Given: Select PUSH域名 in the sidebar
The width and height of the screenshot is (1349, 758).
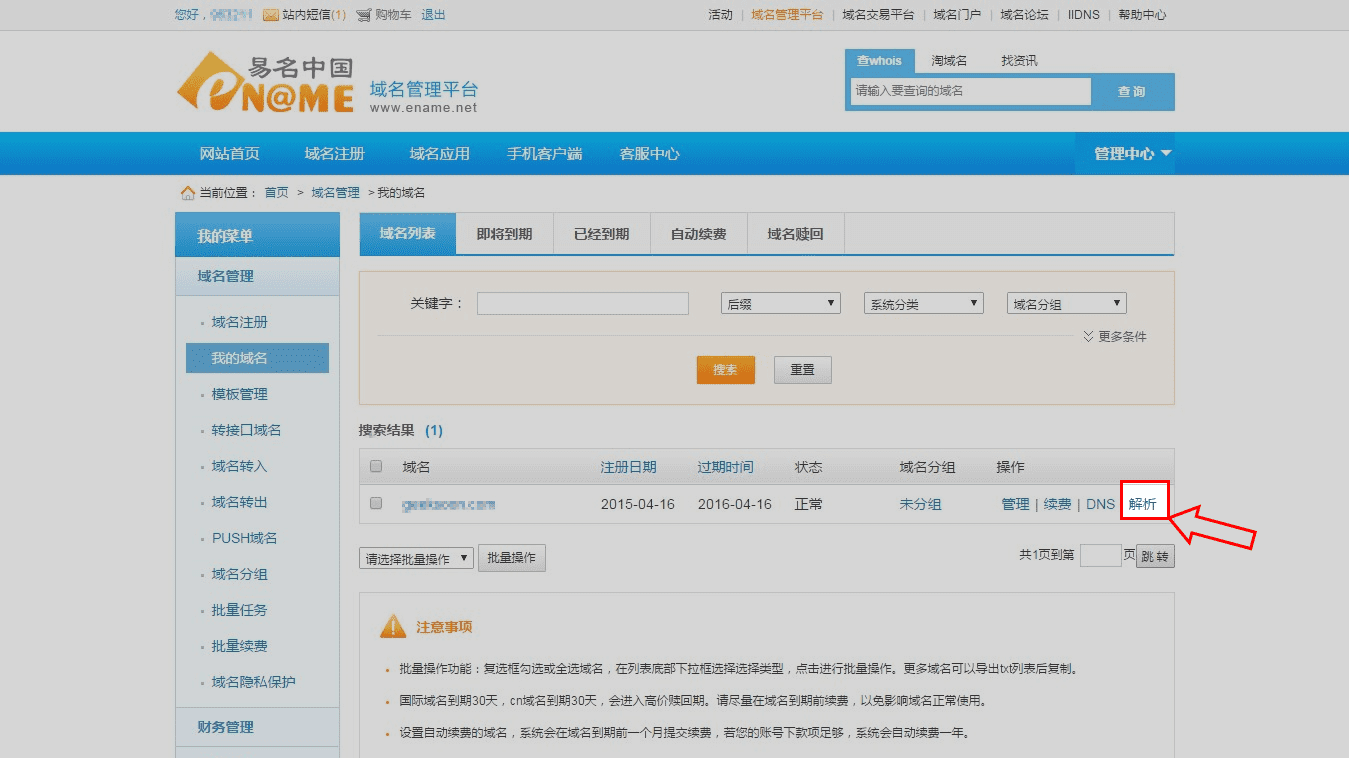Looking at the screenshot, I should (245, 538).
